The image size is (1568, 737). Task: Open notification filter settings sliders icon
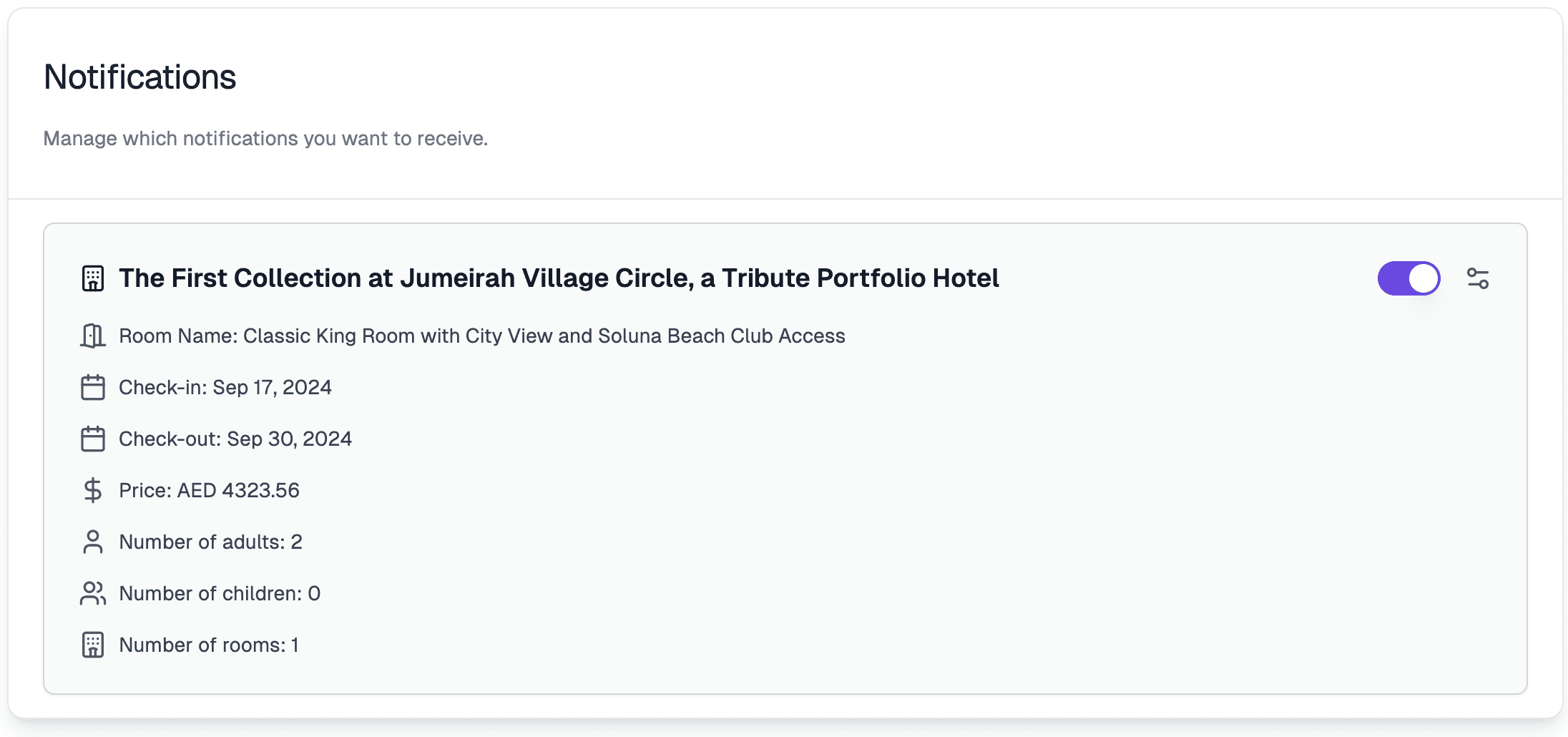[x=1478, y=278]
